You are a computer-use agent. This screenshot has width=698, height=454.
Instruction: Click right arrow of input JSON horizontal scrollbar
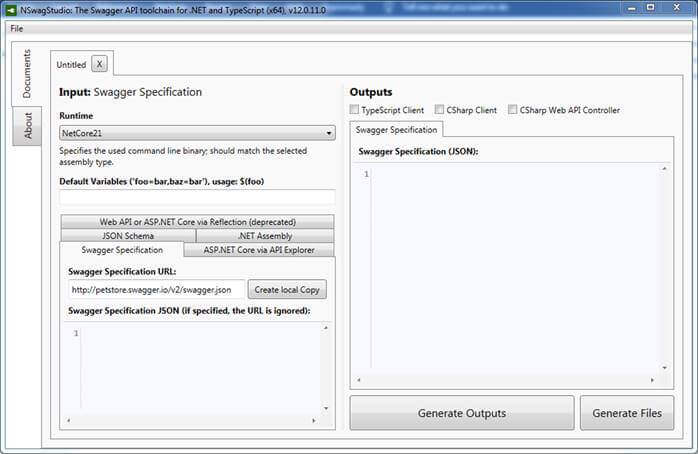314,420
